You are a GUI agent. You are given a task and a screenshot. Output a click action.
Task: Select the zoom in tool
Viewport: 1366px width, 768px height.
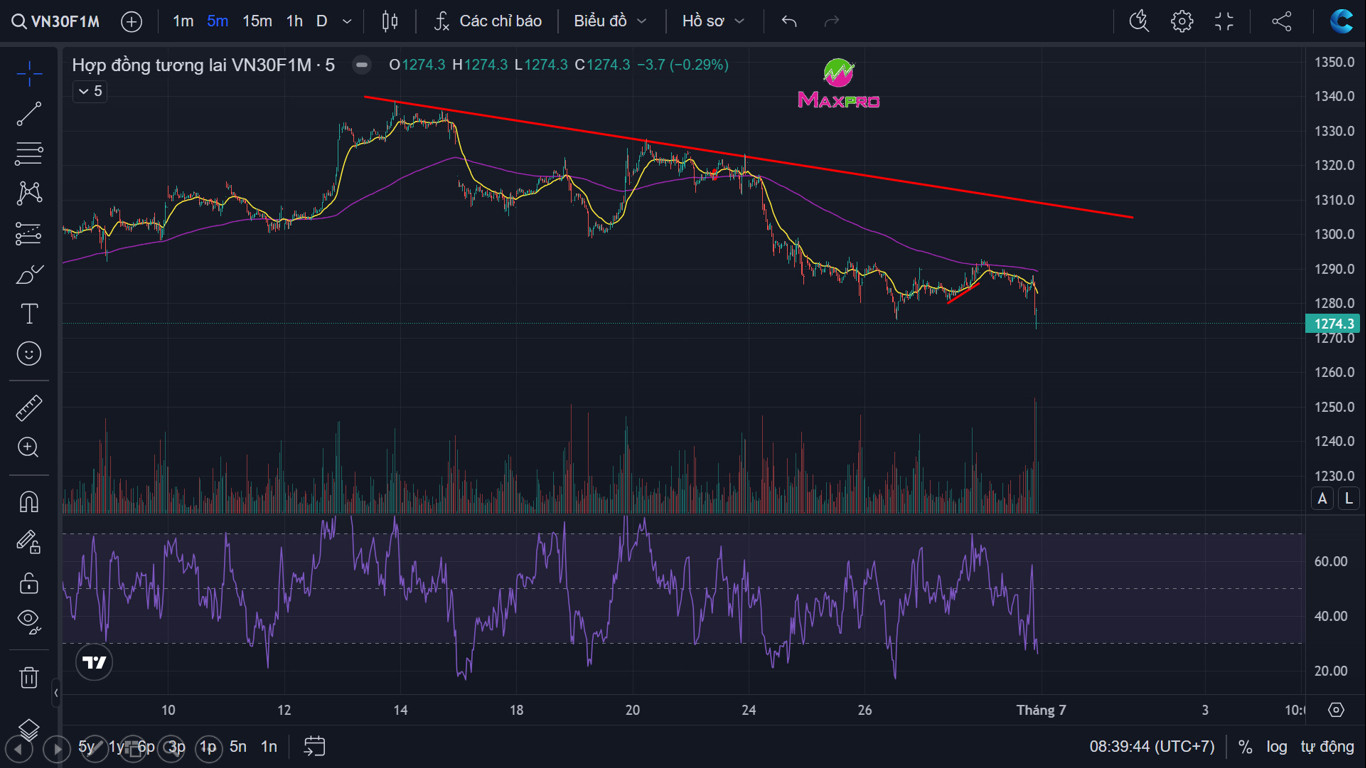click(29, 448)
